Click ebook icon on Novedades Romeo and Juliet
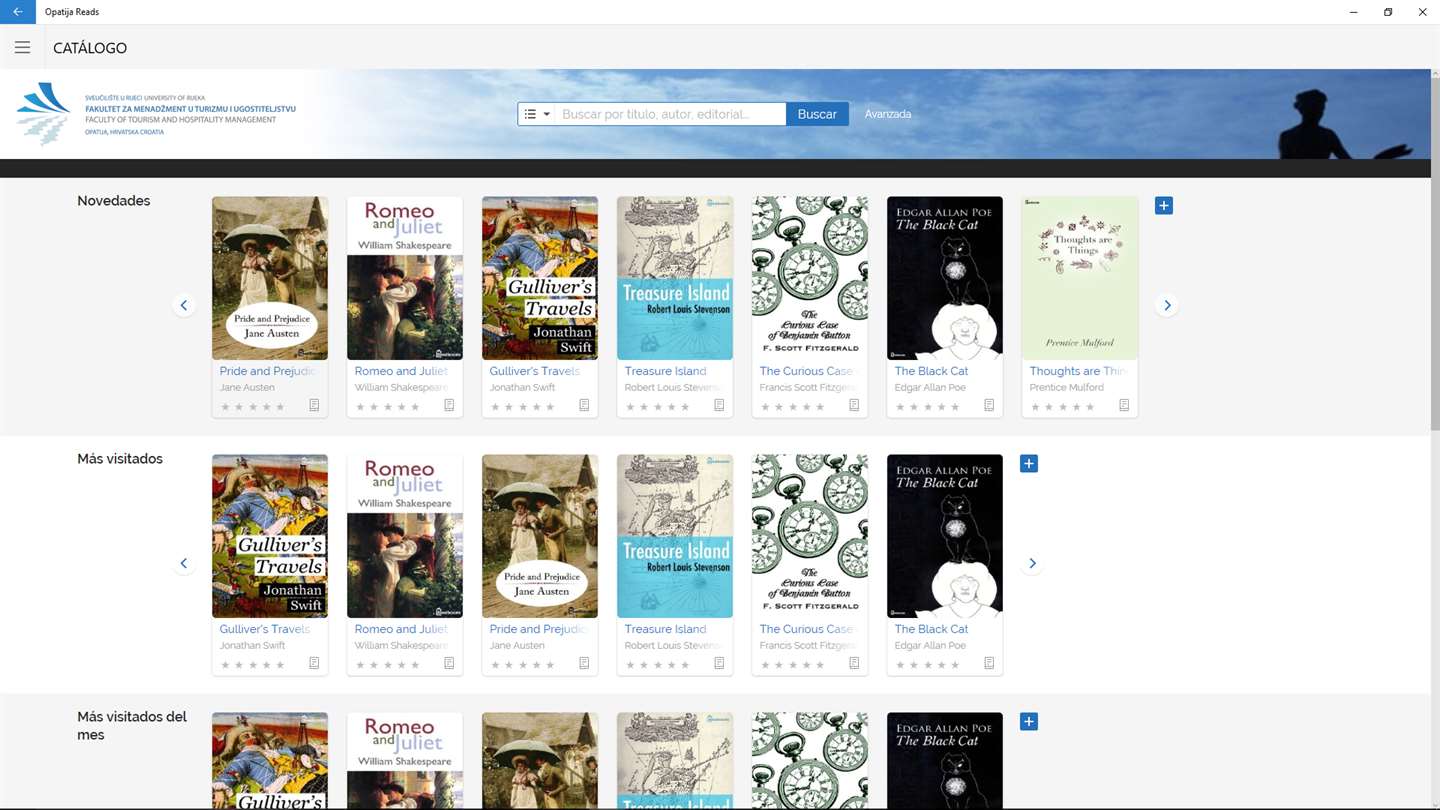 [x=449, y=405]
